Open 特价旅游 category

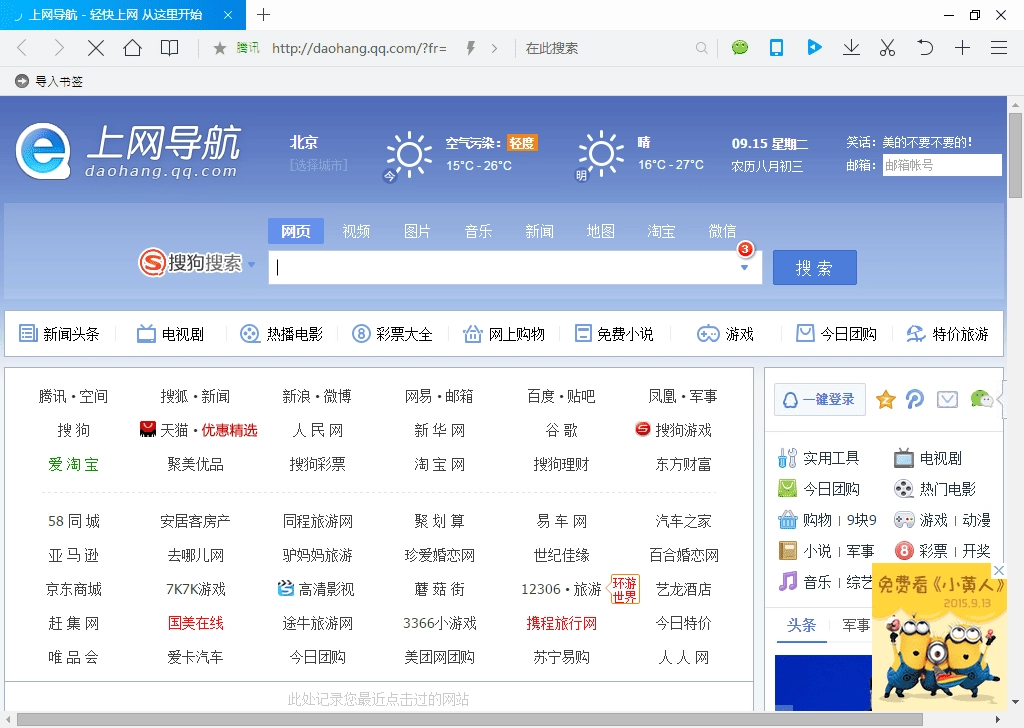[948, 334]
